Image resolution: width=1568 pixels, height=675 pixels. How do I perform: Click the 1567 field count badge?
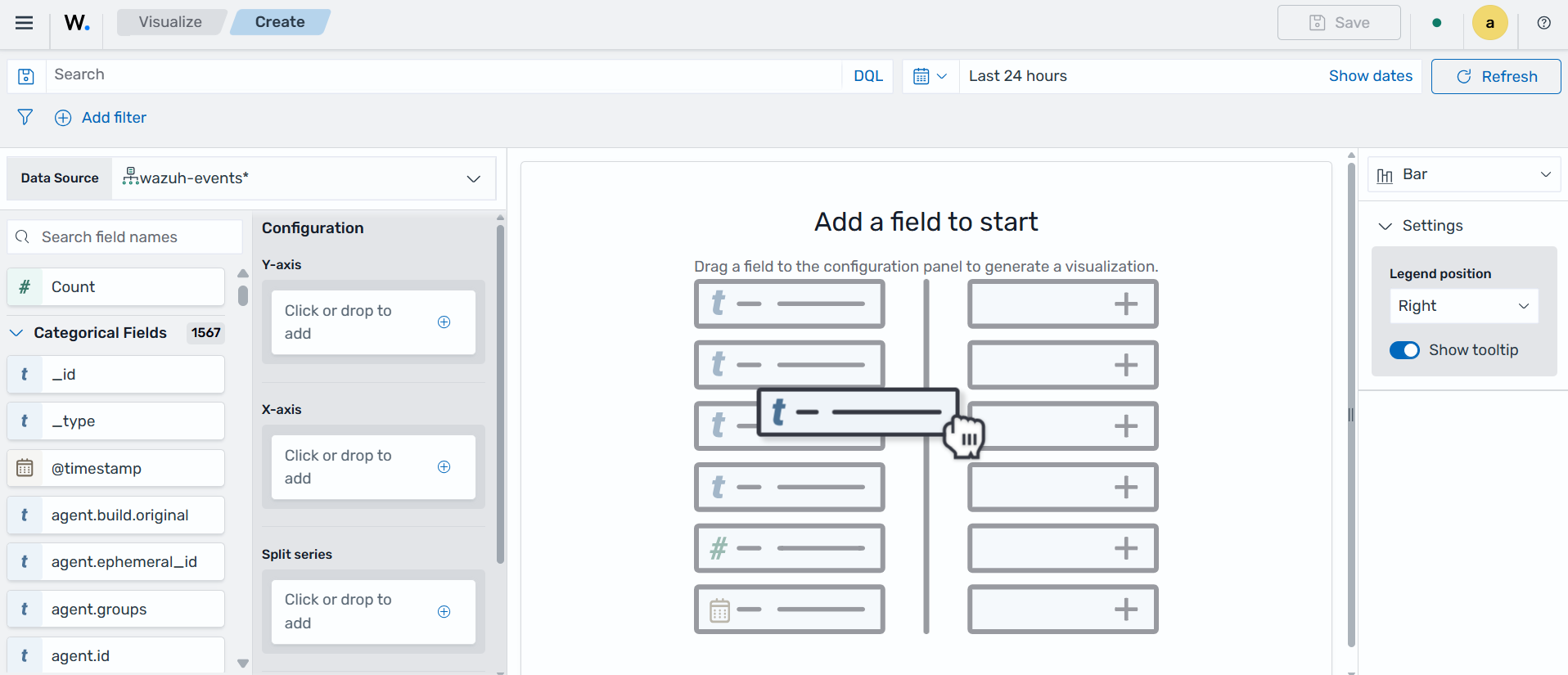(205, 333)
